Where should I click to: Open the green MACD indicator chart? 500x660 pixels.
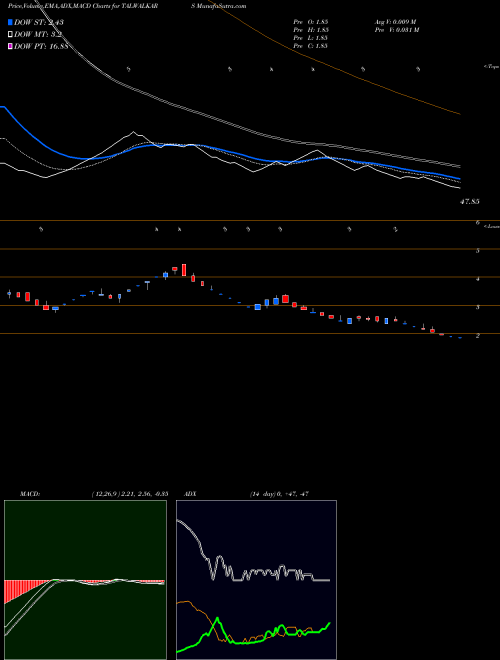click(85, 580)
